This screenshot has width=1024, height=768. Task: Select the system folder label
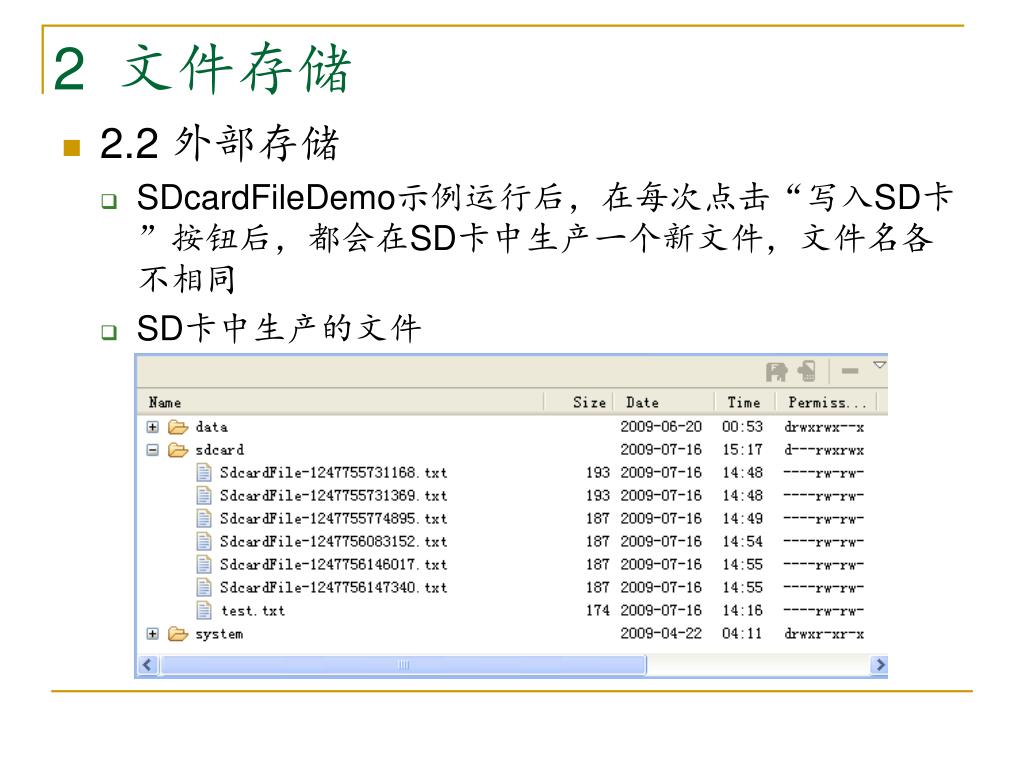[219, 634]
